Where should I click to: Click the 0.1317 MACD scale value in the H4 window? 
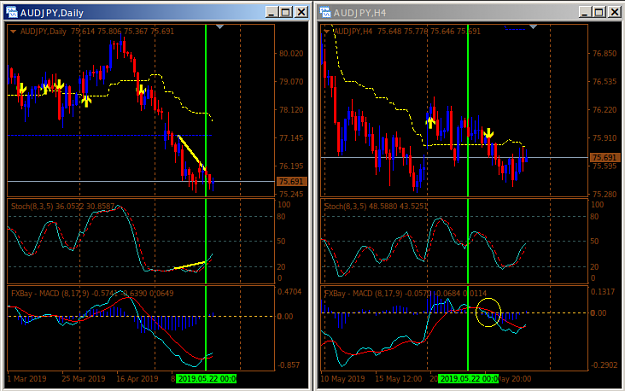[603, 292]
